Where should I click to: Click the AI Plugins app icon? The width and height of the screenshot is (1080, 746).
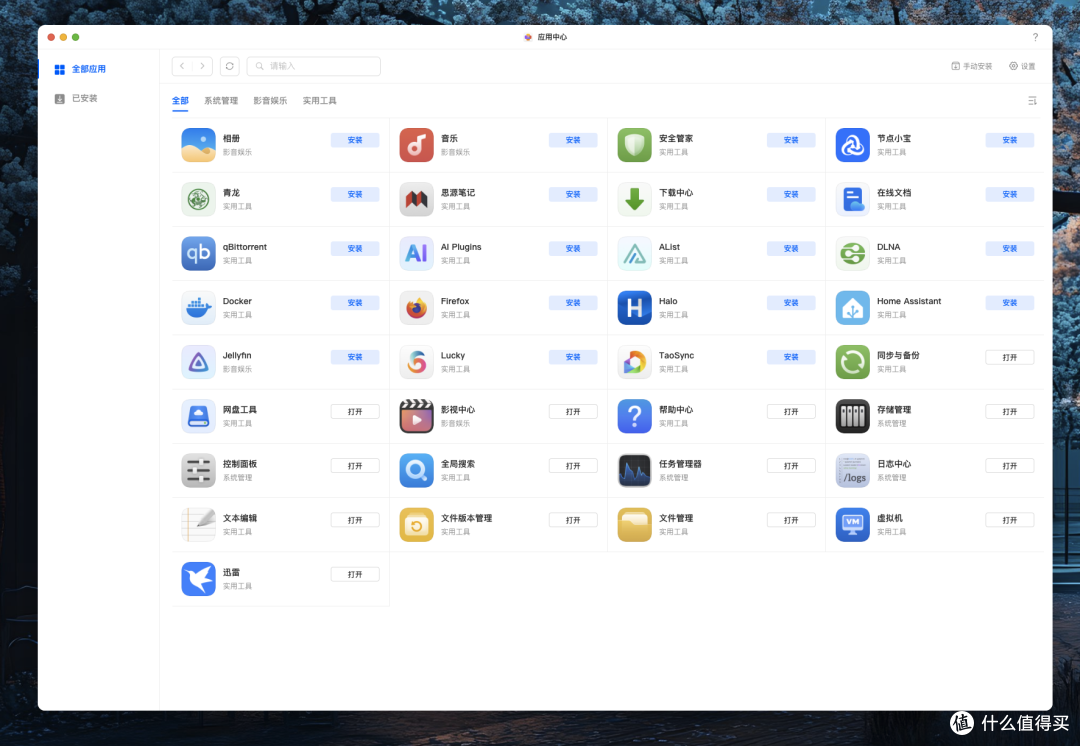click(x=417, y=253)
